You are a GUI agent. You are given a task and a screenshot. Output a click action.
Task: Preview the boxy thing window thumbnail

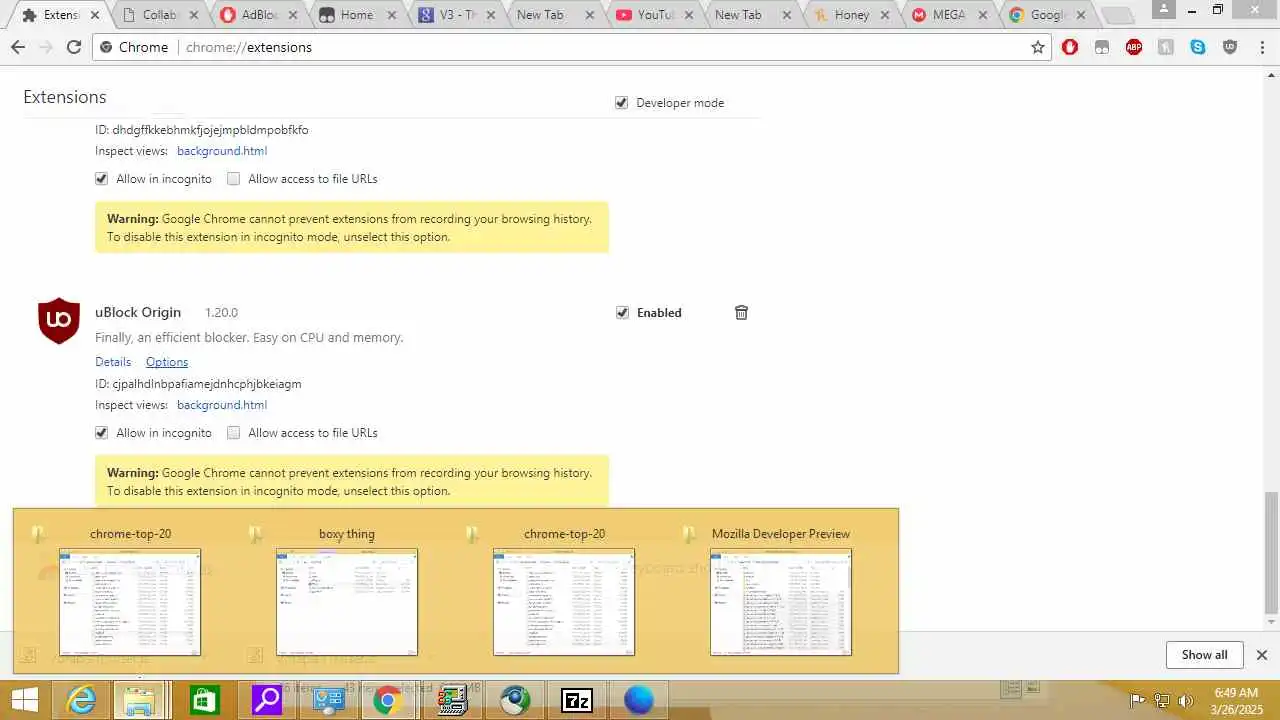click(347, 602)
